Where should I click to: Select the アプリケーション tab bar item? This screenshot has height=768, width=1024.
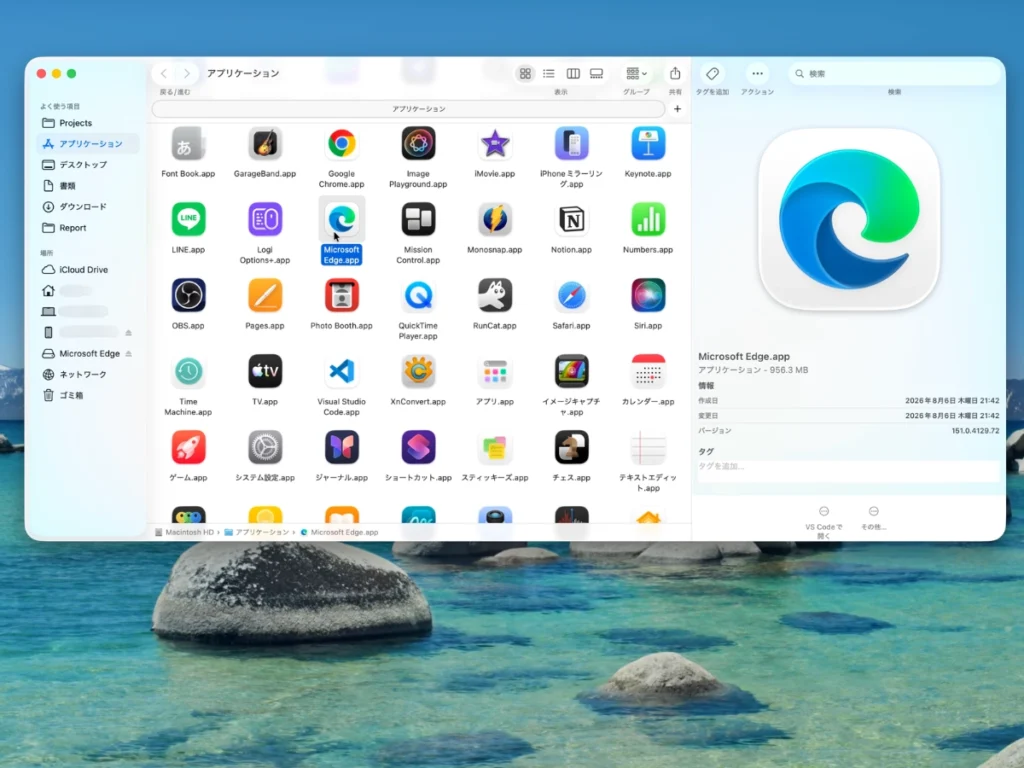click(x=409, y=109)
